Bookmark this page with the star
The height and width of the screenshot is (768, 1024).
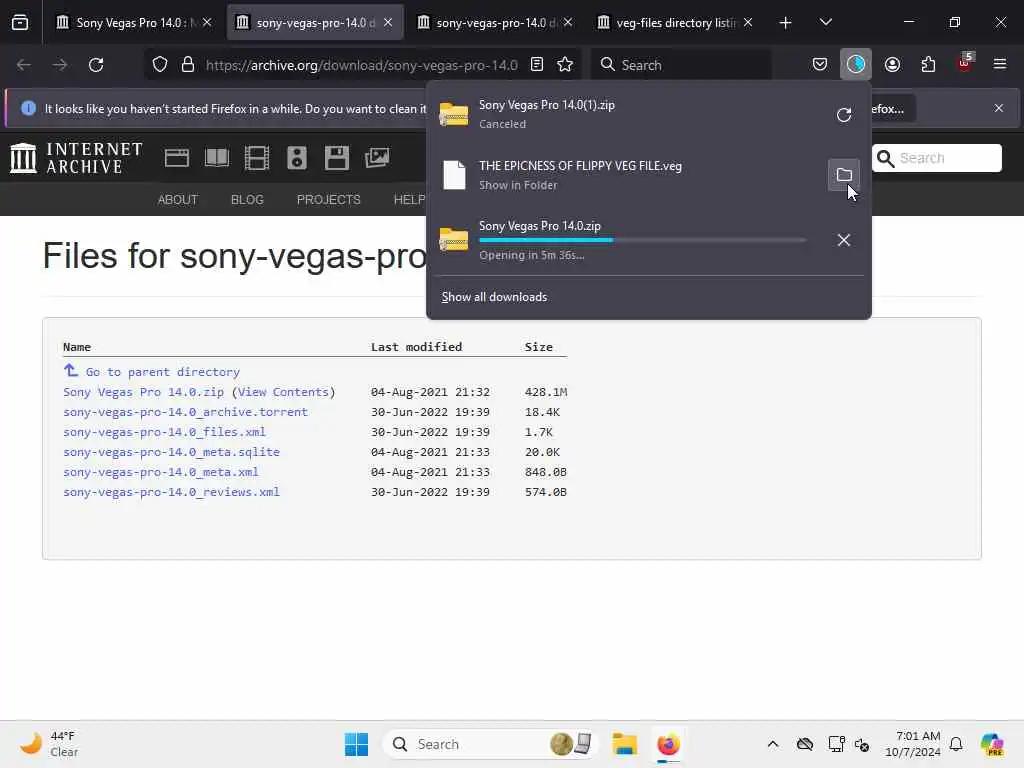(565, 65)
